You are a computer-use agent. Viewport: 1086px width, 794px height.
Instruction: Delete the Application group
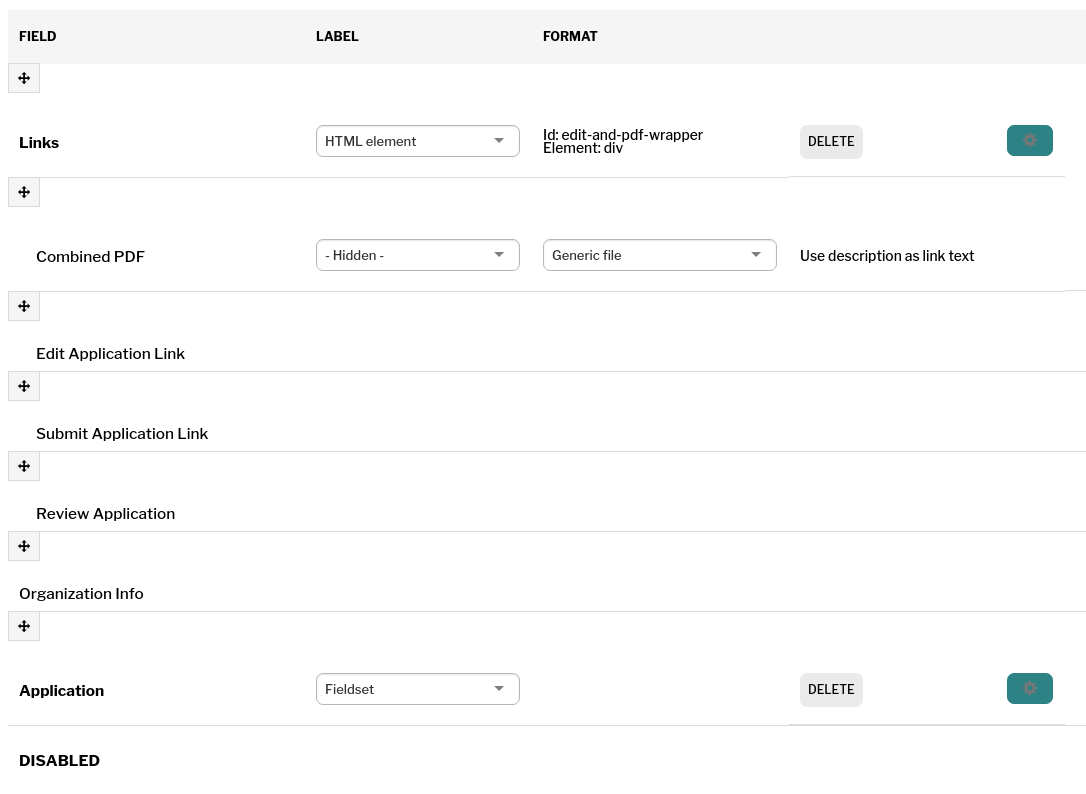pos(831,690)
